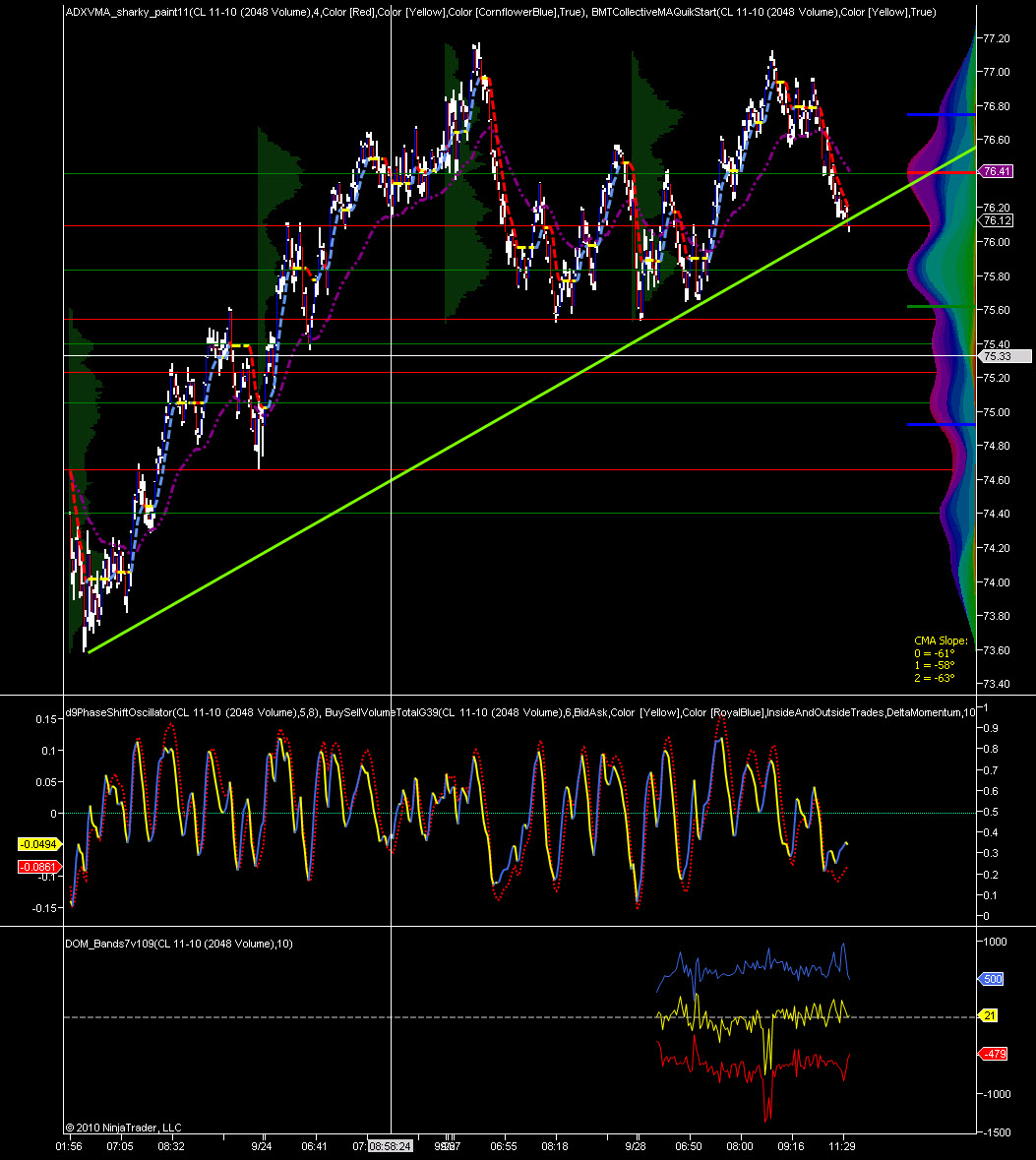Click the CMA Slope heading text

[x=941, y=641]
